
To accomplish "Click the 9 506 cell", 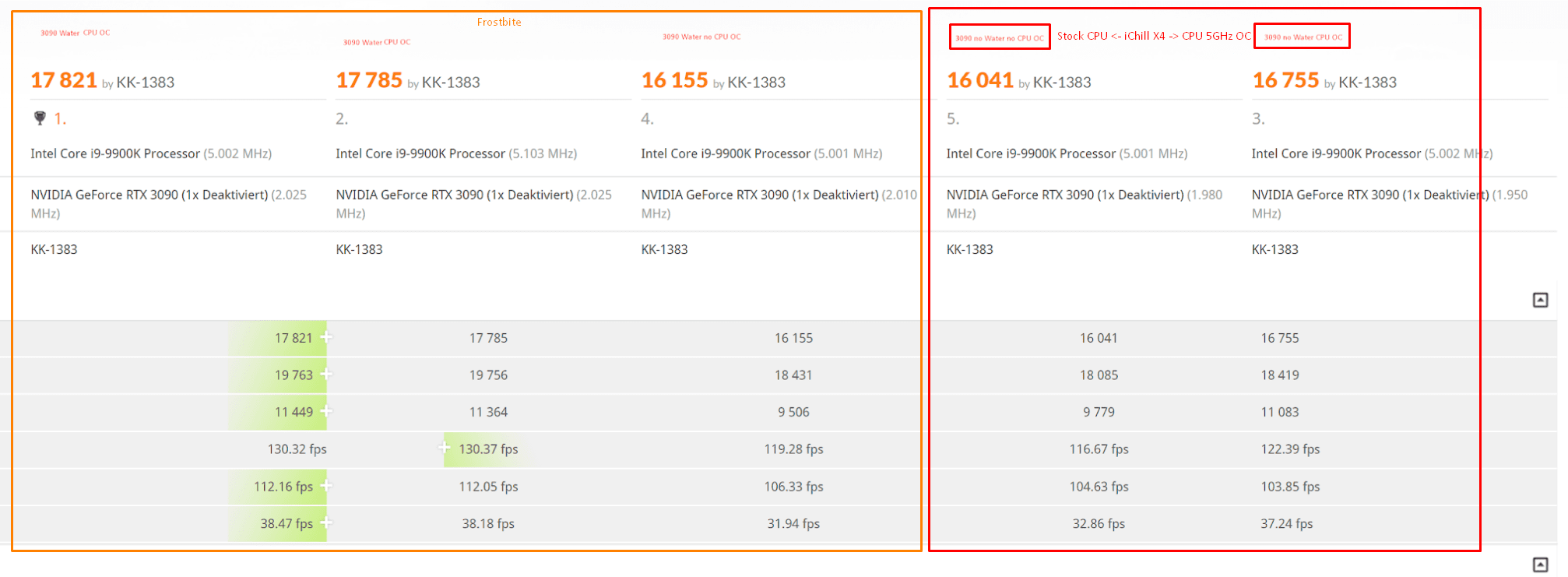I will [x=793, y=412].
